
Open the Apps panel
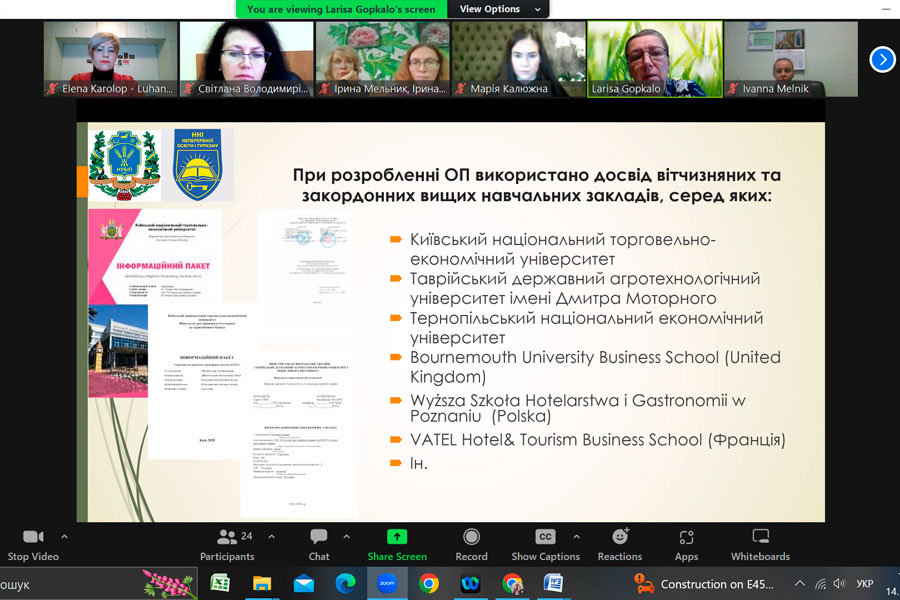(x=686, y=538)
